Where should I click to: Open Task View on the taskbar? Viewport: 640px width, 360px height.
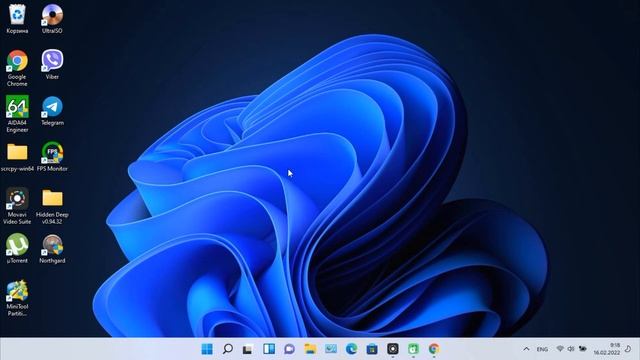coord(248,349)
